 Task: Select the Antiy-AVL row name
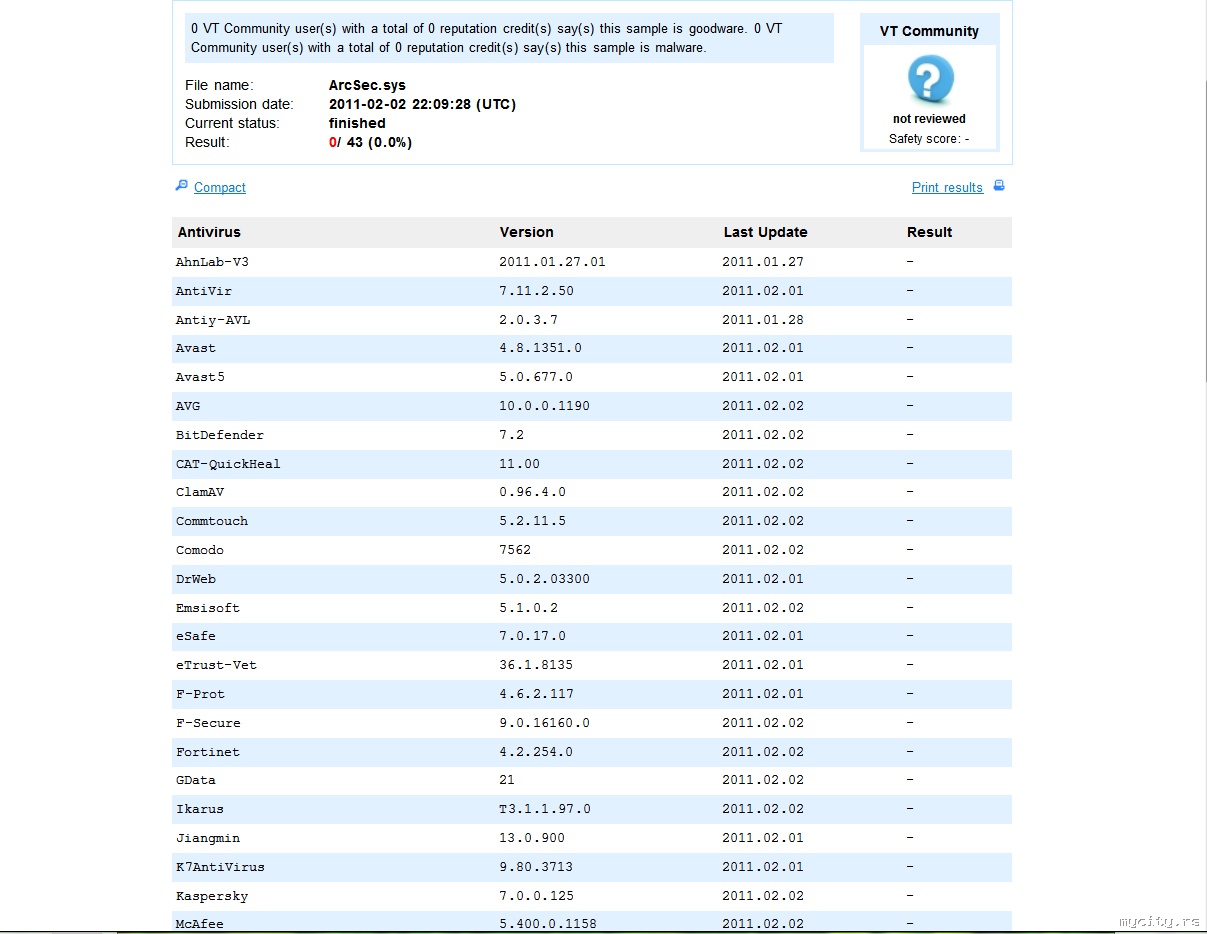click(213, 320)
